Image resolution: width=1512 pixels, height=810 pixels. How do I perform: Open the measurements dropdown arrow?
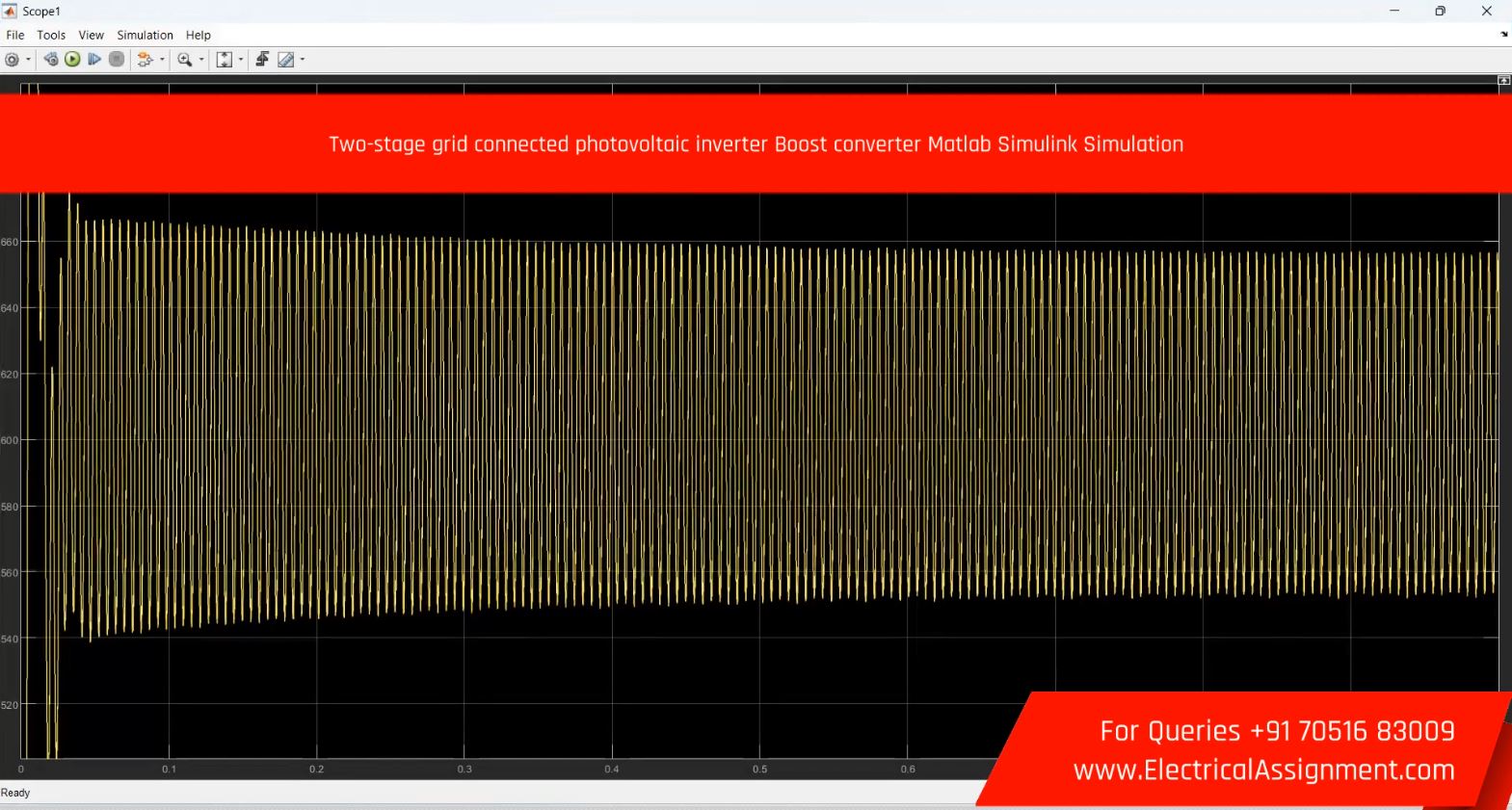tap(303, 60)
